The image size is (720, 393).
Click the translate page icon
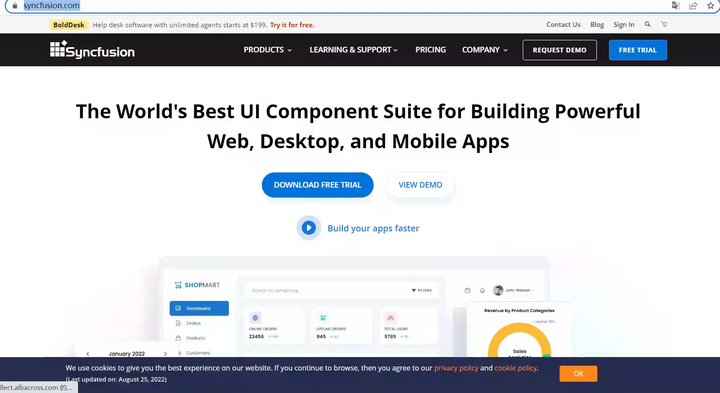pos(675,6)
